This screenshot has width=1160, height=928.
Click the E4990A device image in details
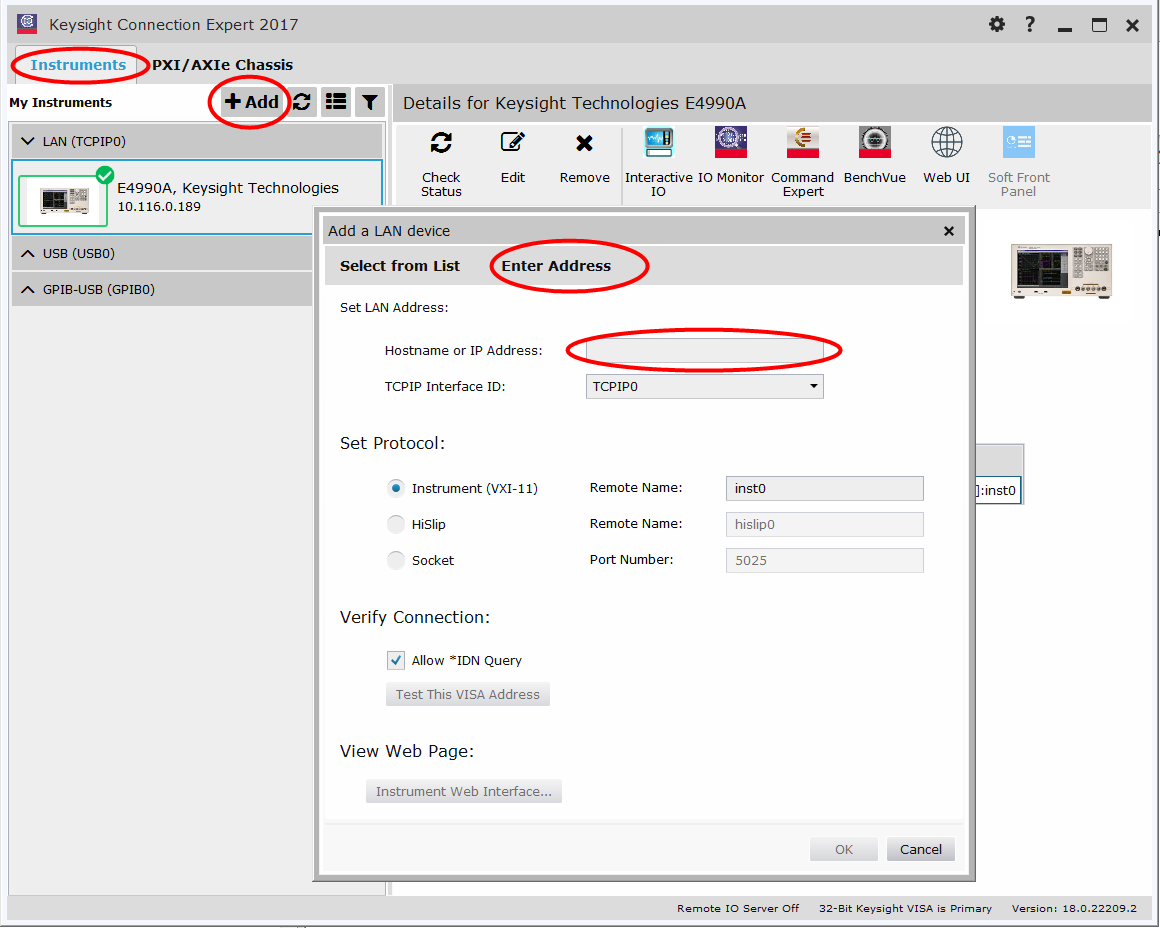pos(1062,272)
